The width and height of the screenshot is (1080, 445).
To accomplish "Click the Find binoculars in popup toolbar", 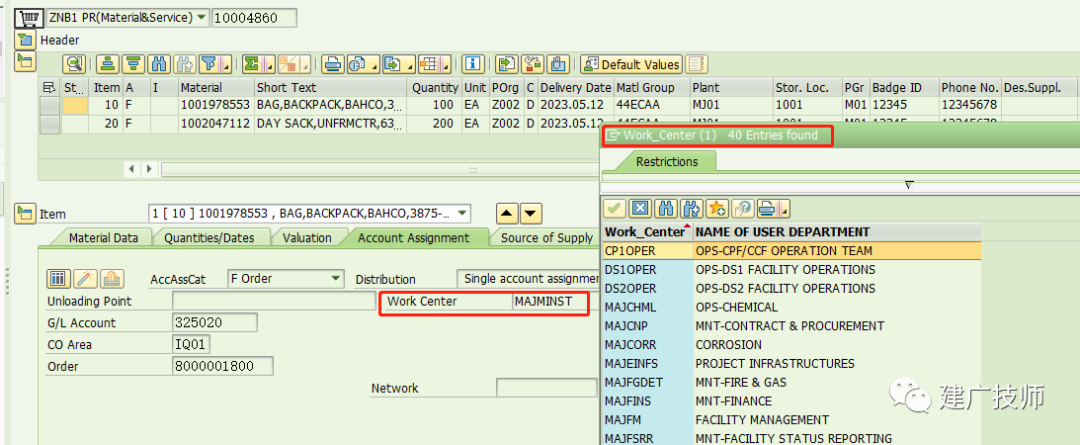I will click(666, 209).
